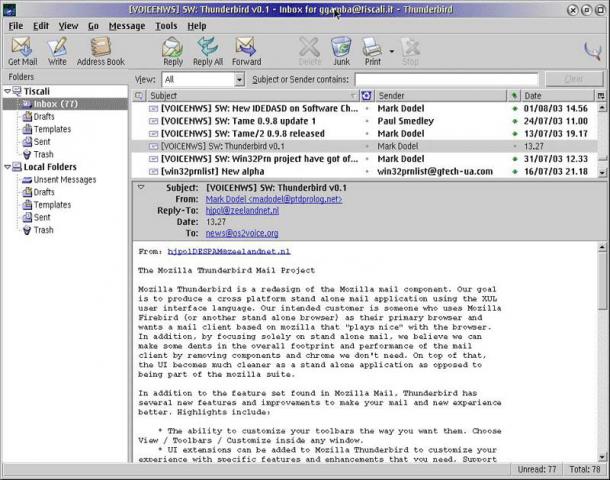610x480 pixels.
Task: Open the Tools menu
Action: [166, 26]
